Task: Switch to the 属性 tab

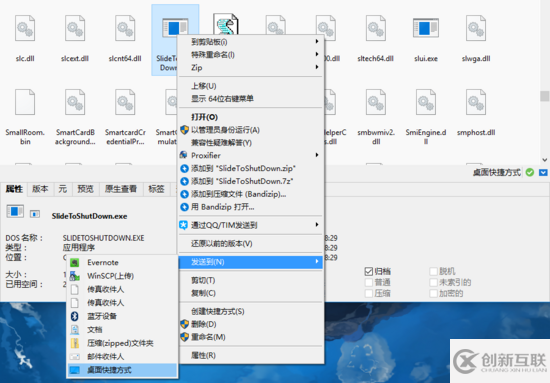Action: click(14, 189)
